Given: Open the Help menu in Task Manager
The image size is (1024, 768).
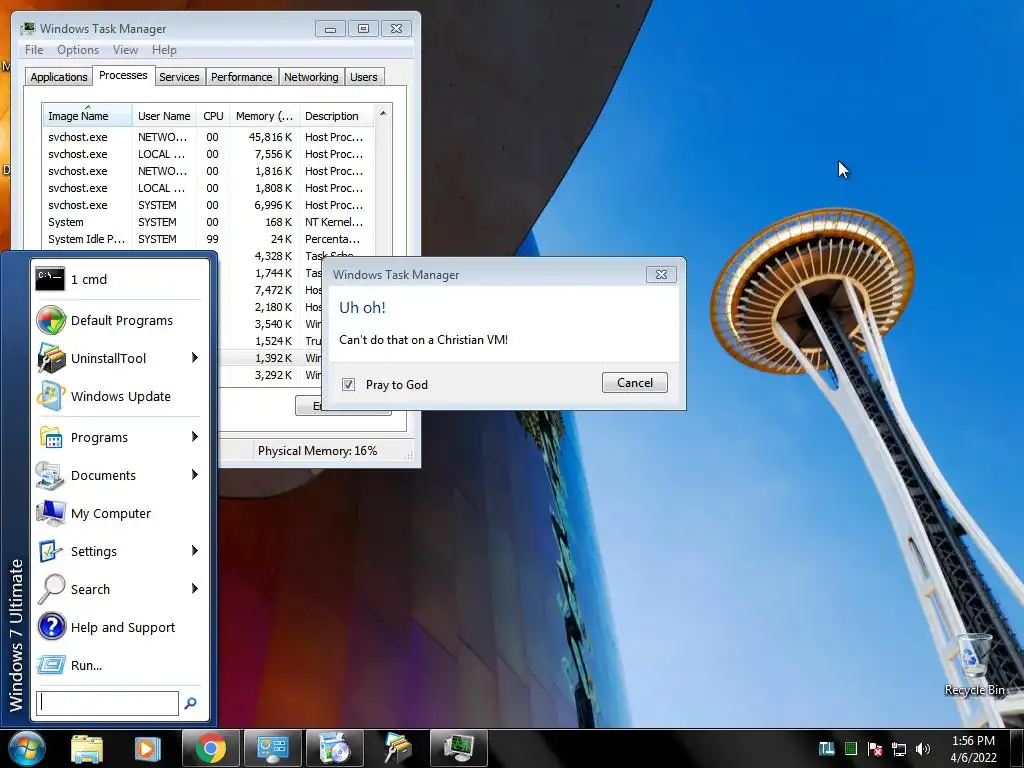Looking at the screenshot, I should pyautogui.click(x=164, y=50).
